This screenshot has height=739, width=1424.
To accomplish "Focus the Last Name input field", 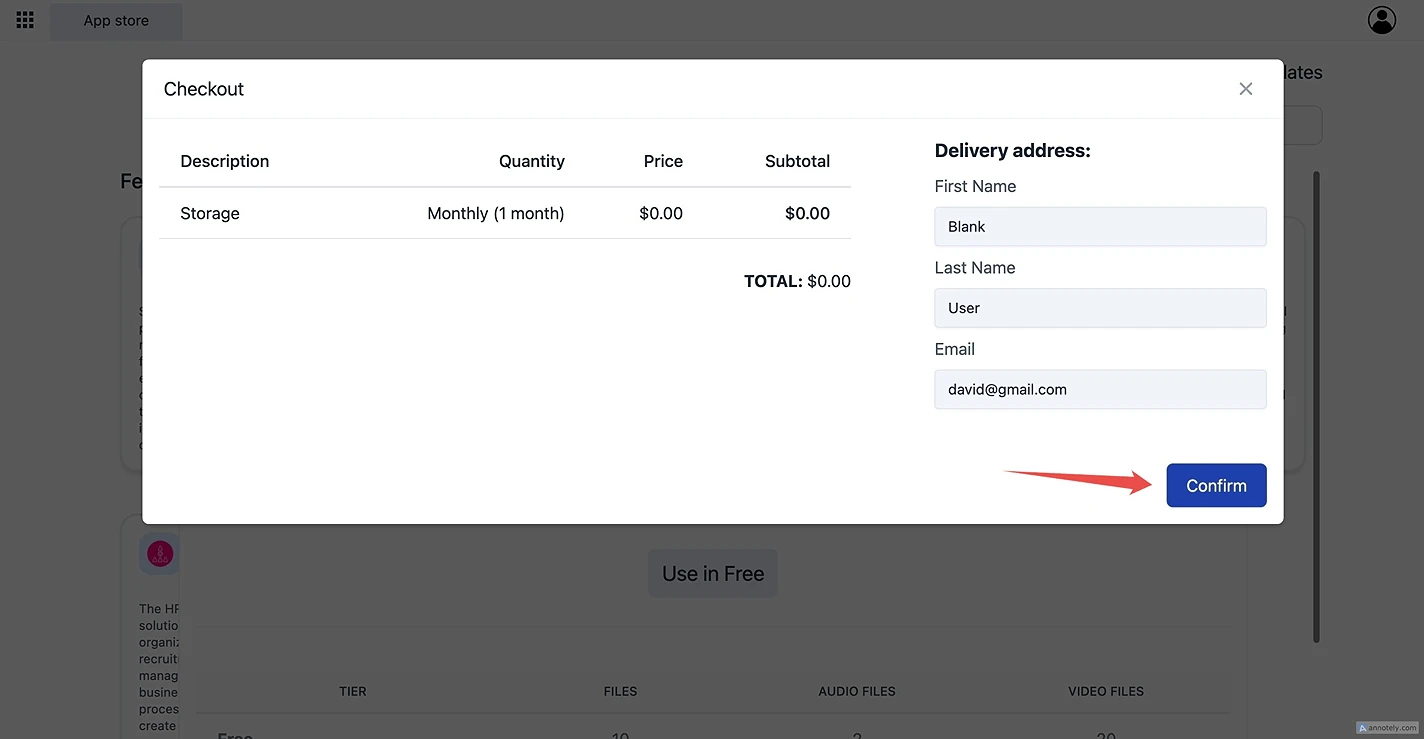I will click(1100, 308).
